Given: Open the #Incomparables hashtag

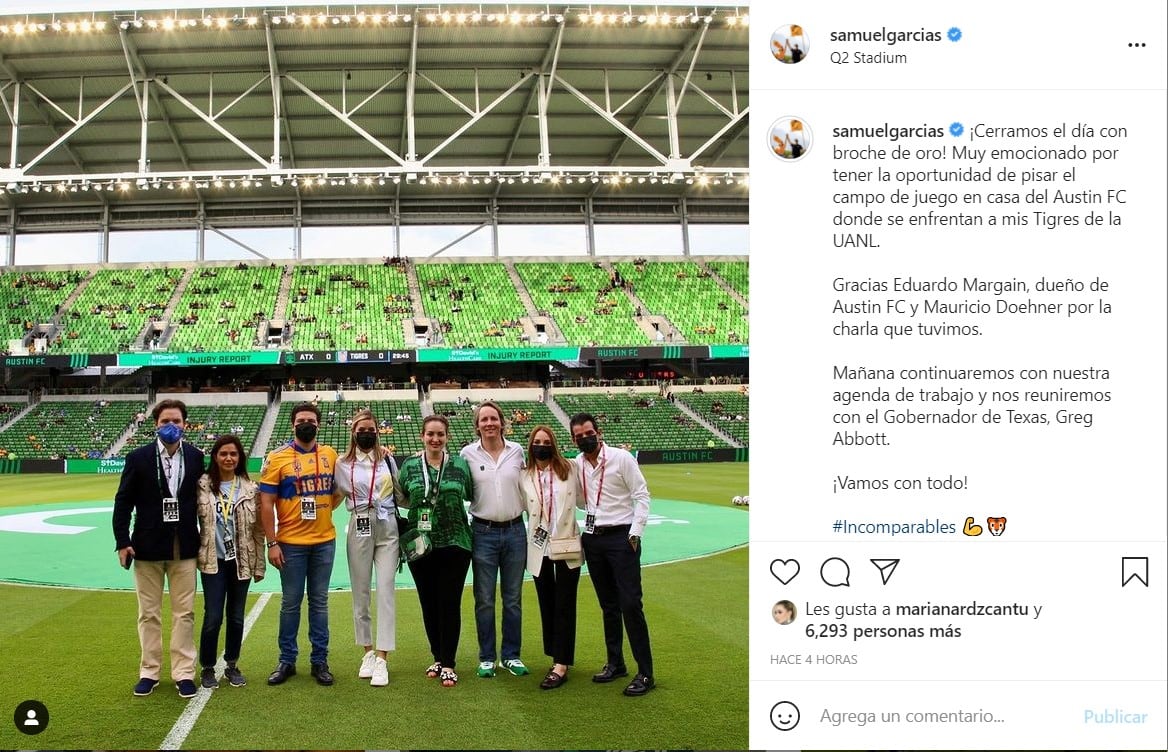Looking at the screenshot, I should 894,527.
